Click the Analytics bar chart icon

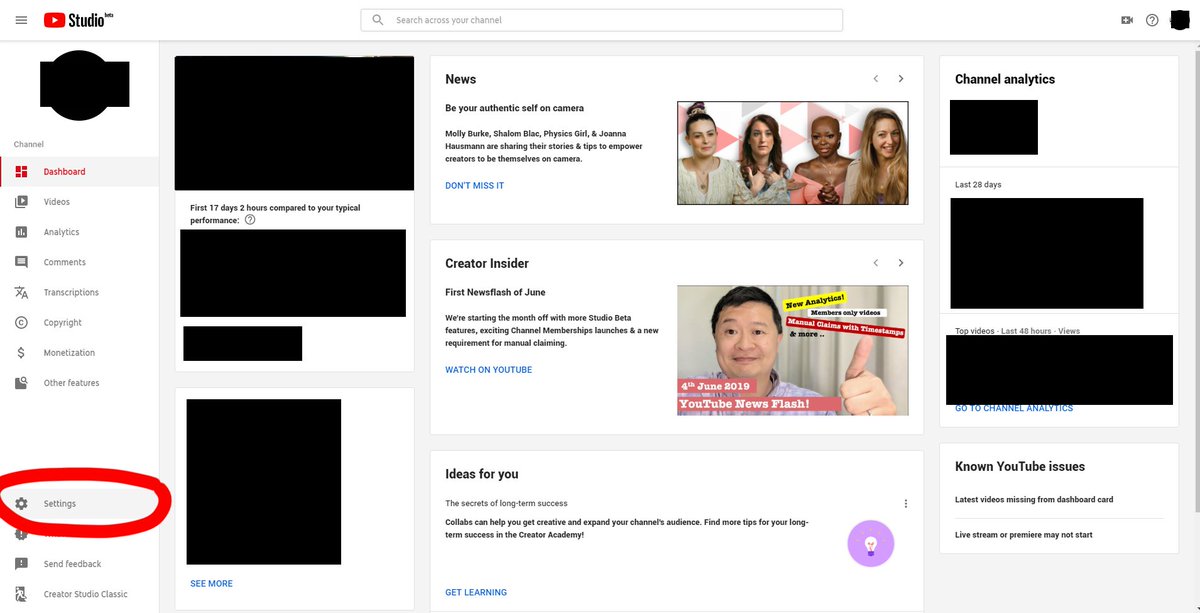21,232
